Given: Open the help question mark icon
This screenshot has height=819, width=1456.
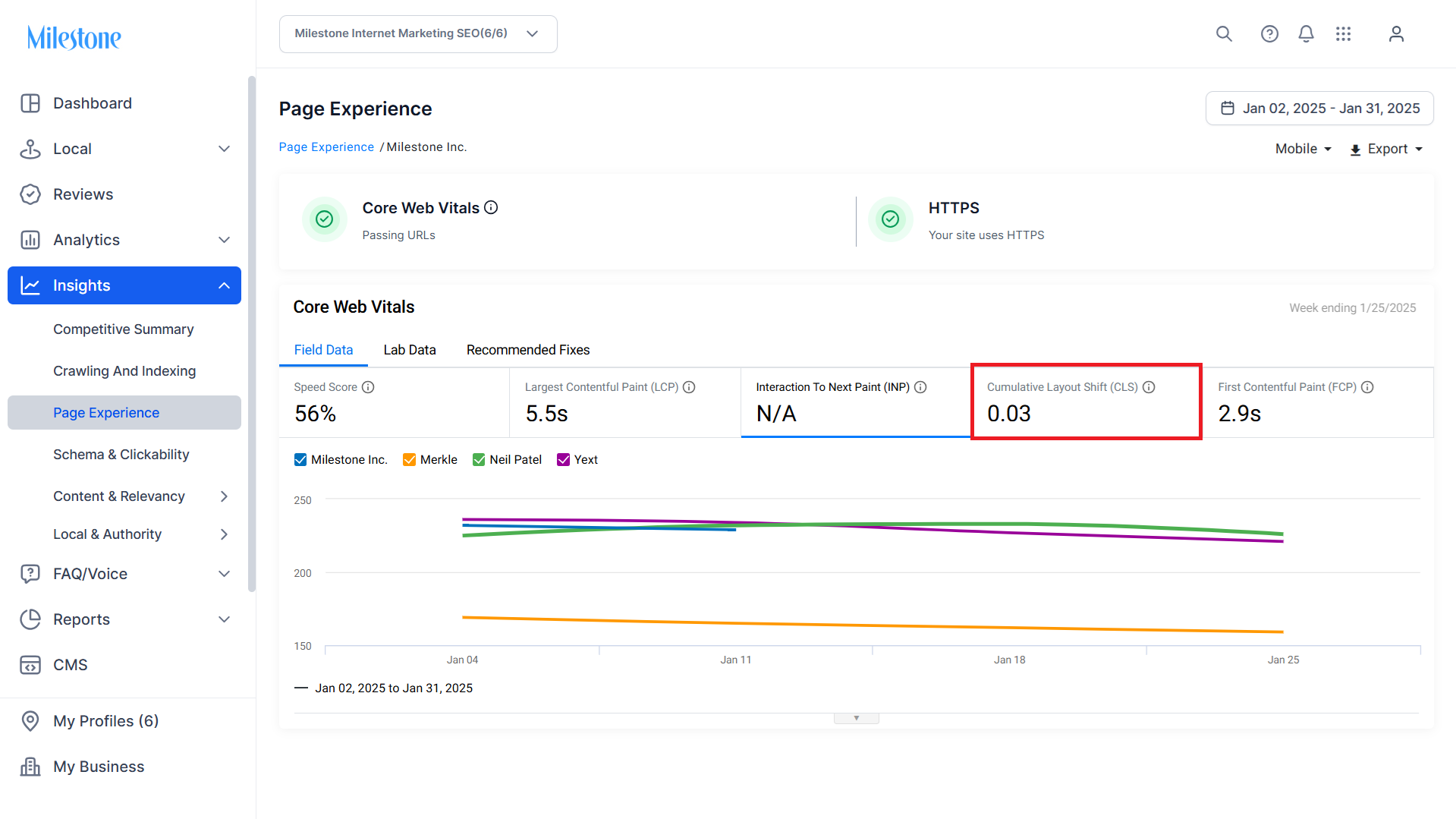Looking at the screenshot, I should (1269, 34).
